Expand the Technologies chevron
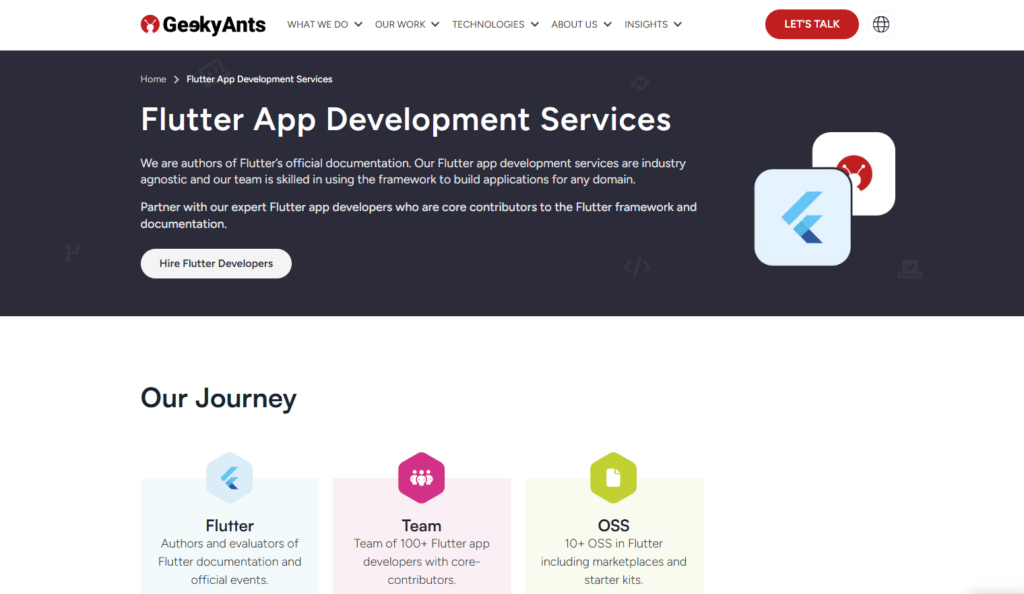This screenshot has height=594, width=1024. [535, 25]
